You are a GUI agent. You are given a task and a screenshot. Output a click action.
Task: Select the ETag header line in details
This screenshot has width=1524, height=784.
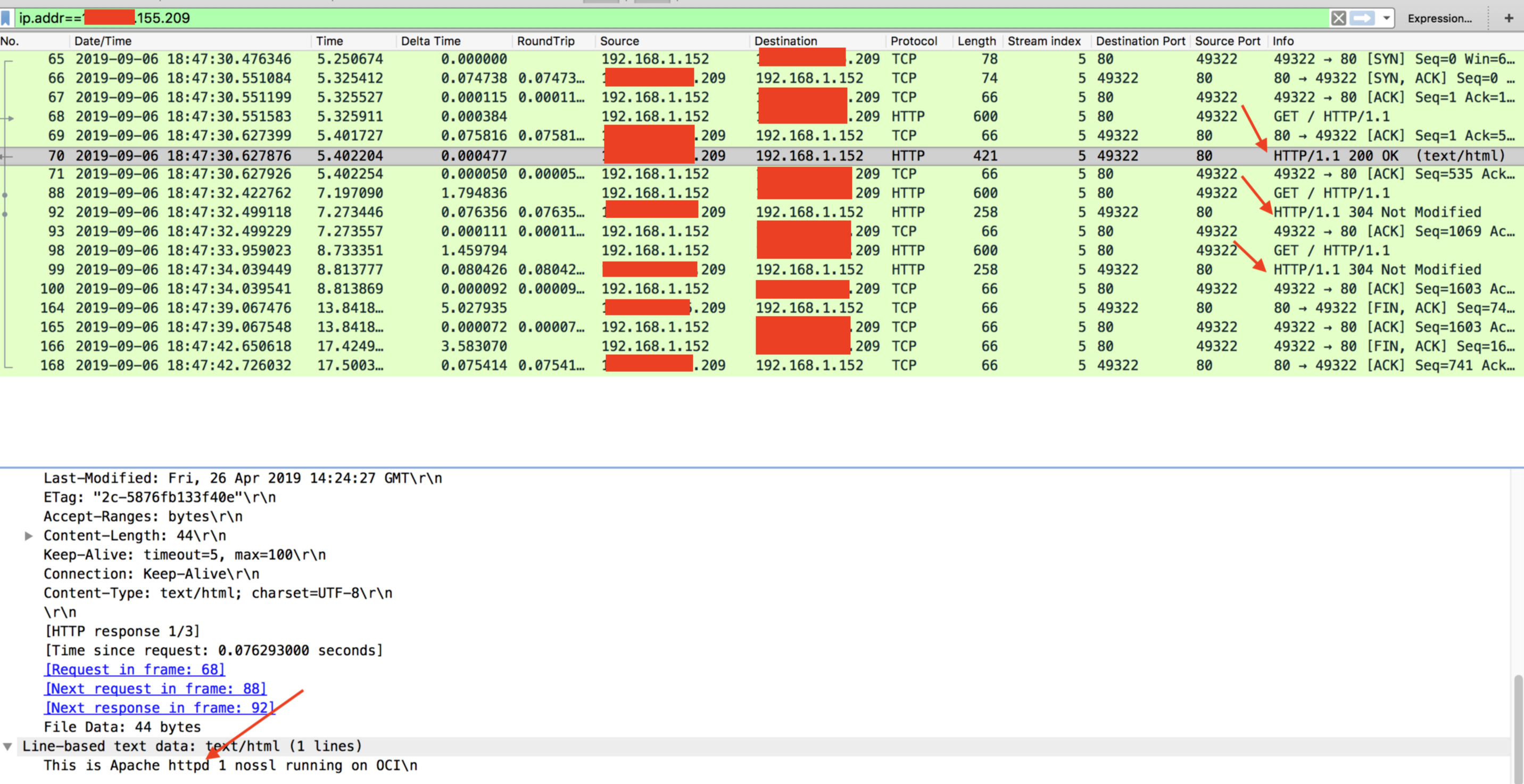[160, 497]
